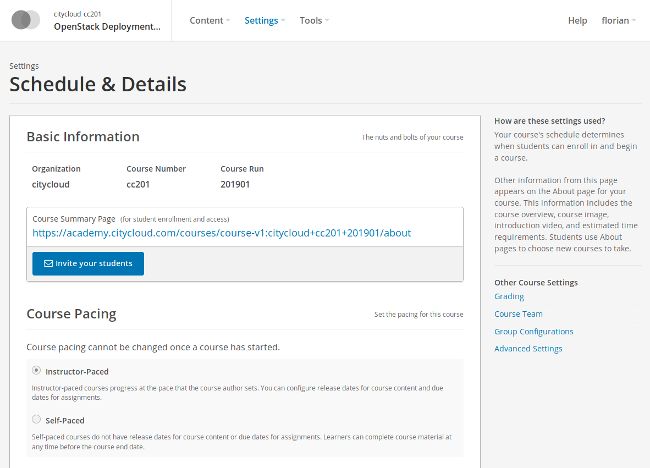Click the Instructor-Paced label text
The height and width of the screenshot is (468, 650).
tap(77, 372)
